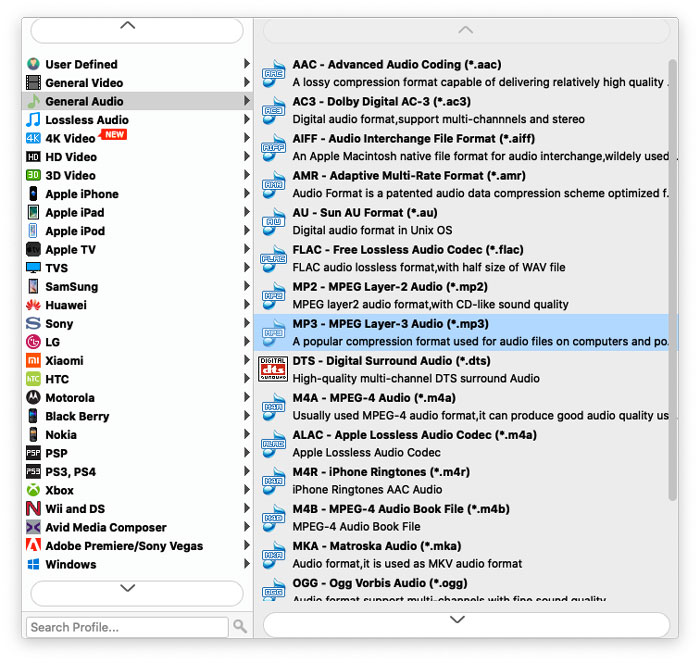The width and height of the screenshot is (700, 663).
Task: Open the Black Berry category
Action: coord(137,416)
